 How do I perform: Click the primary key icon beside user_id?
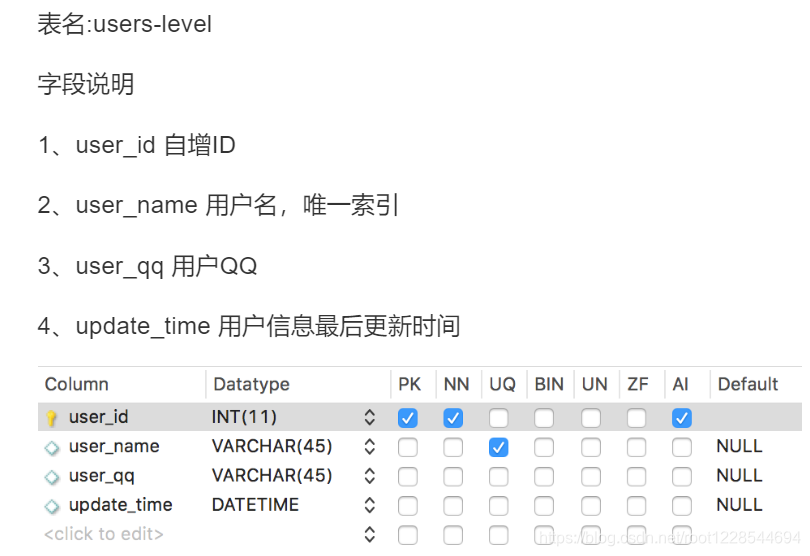click(51, 418)
